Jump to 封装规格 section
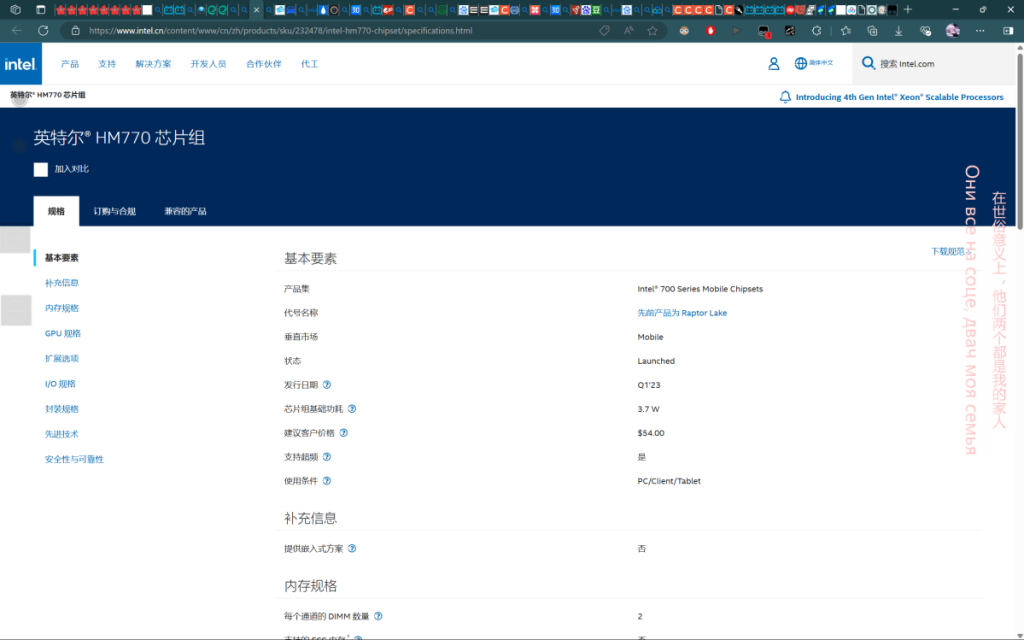This screenshot has width=1024, height=640. click(62, 409)
